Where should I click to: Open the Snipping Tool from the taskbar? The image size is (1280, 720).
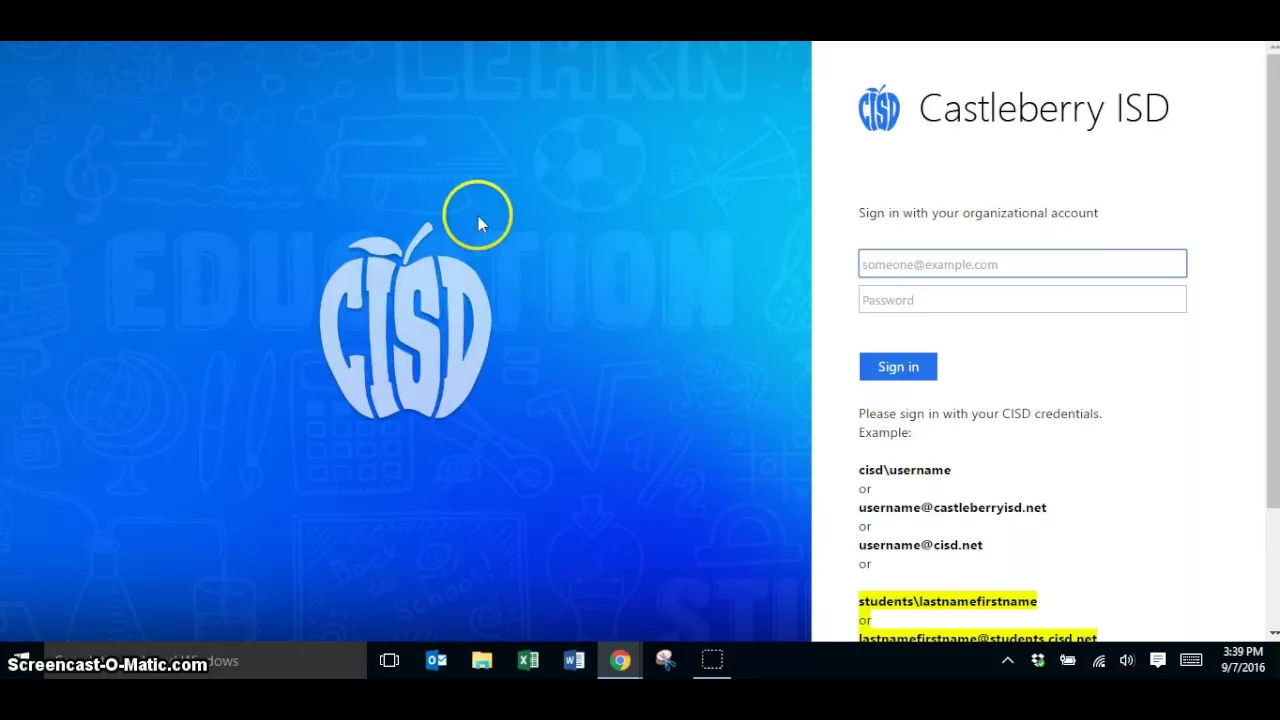(x=666, y=661)
